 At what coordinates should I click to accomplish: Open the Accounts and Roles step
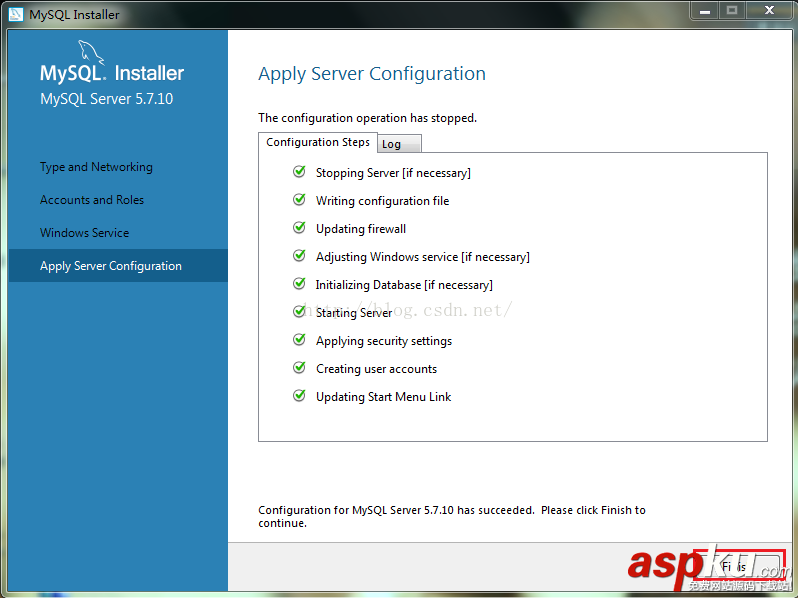point(92,200)
